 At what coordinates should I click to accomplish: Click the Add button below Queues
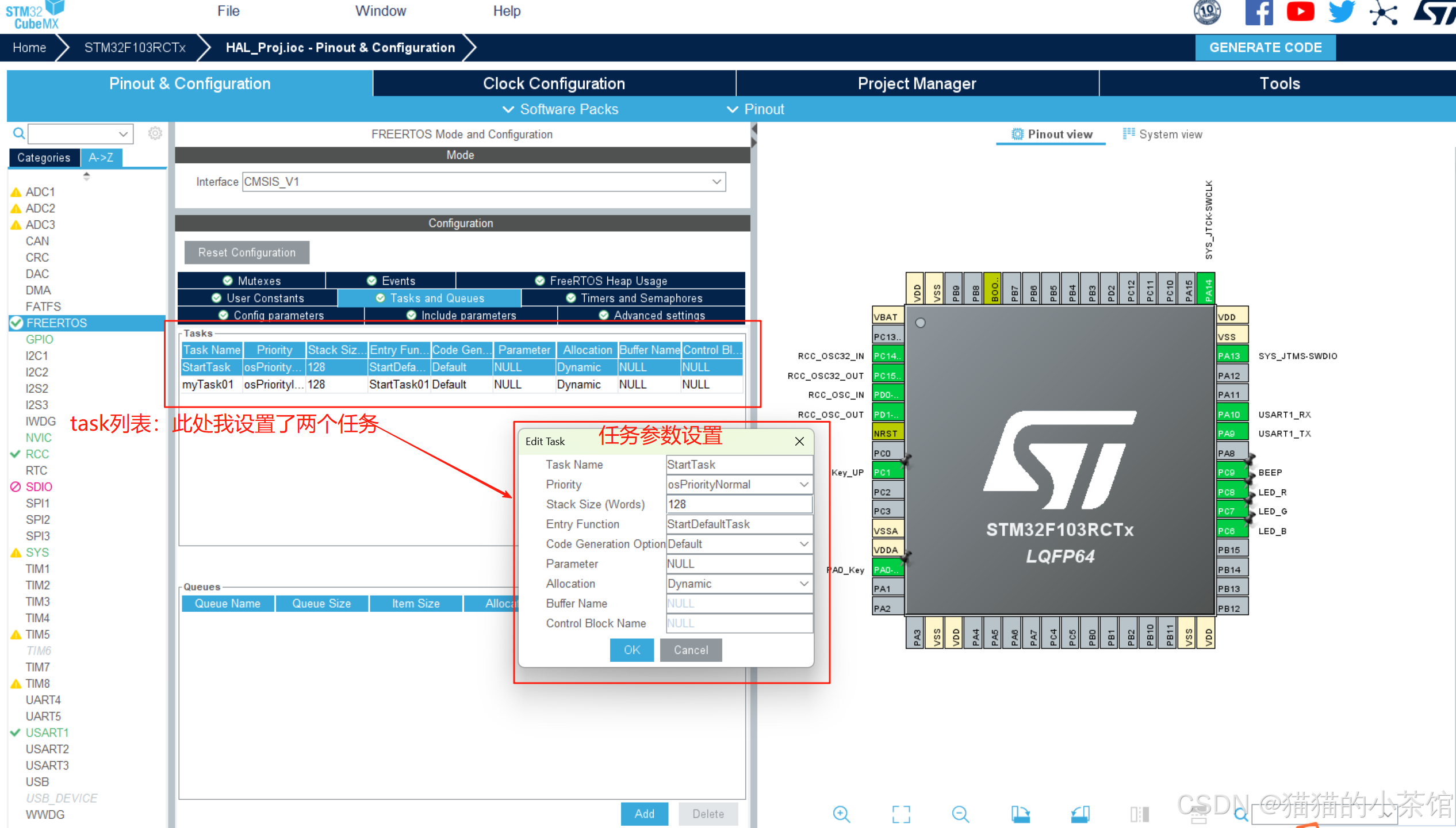pyautogui.click(x=645, y=814)
